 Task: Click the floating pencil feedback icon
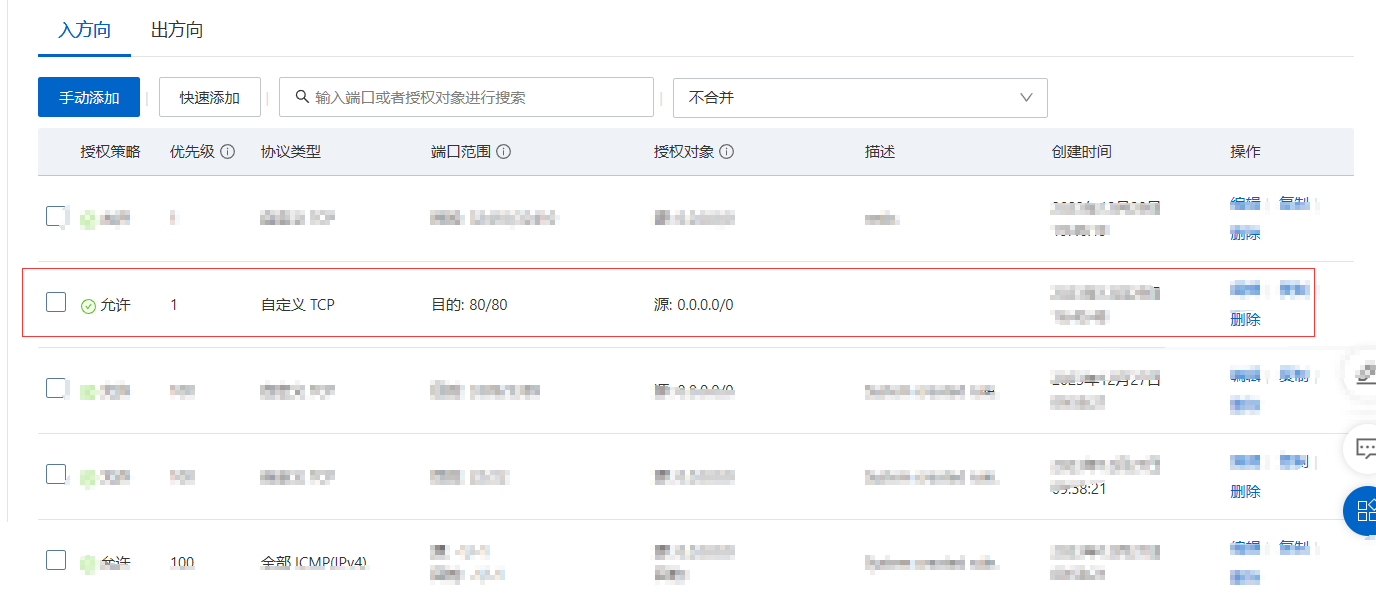[x=1364, y=375]
